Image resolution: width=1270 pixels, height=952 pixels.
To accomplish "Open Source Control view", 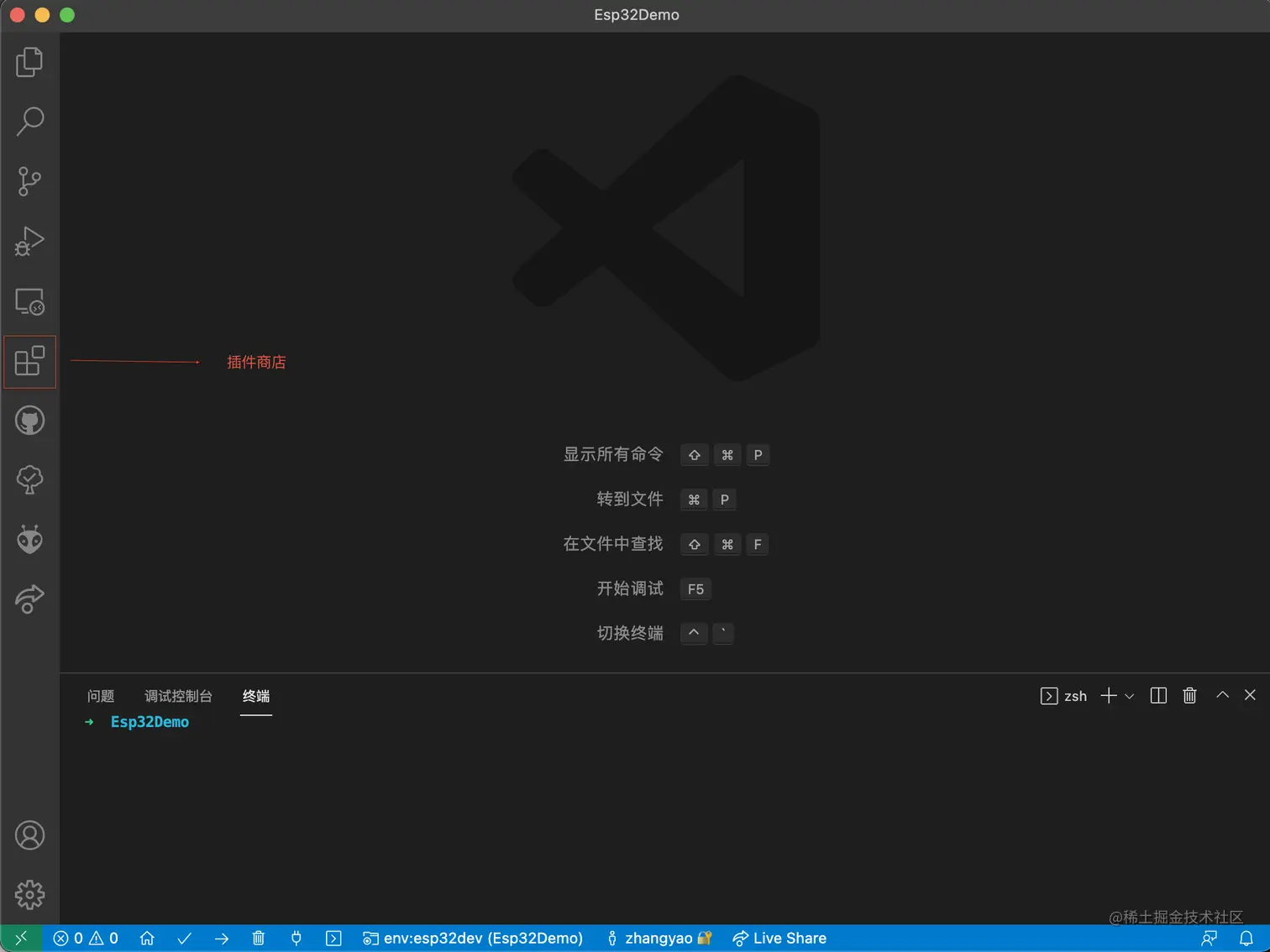I will point(29,181).
